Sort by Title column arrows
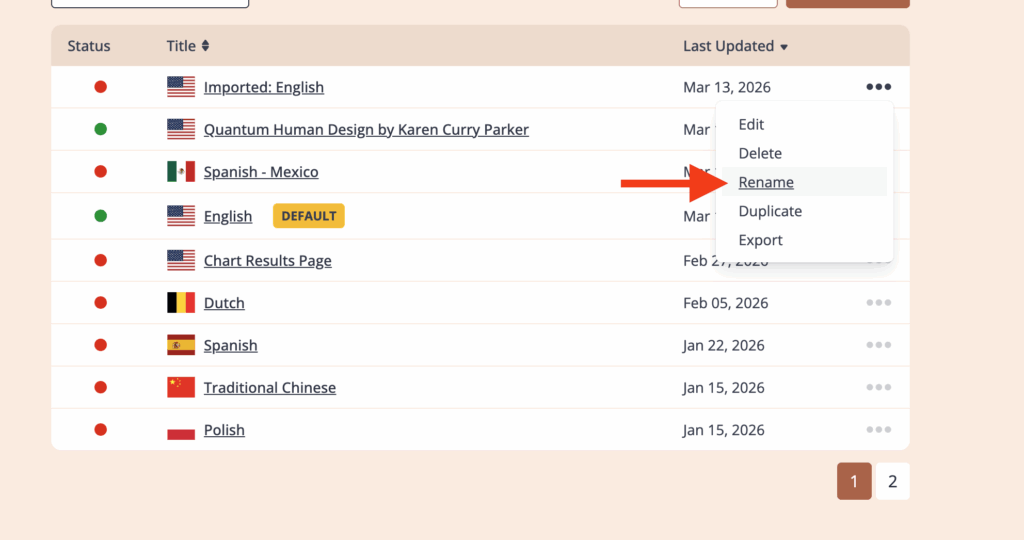Screen dimensions: 1024x540 click(206, 46)
